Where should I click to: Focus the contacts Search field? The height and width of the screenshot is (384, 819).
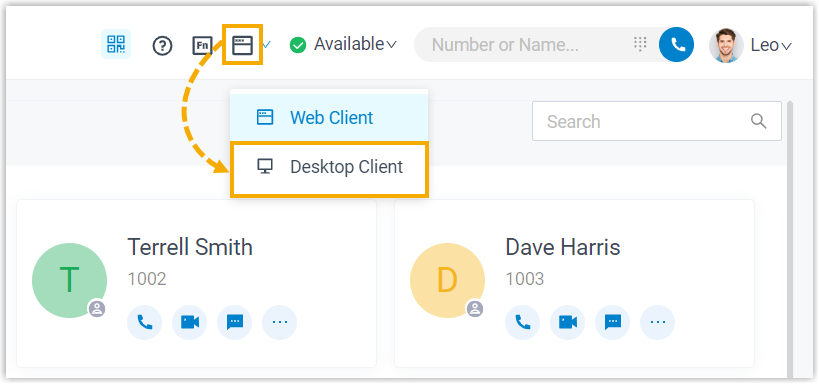(657, 121)
